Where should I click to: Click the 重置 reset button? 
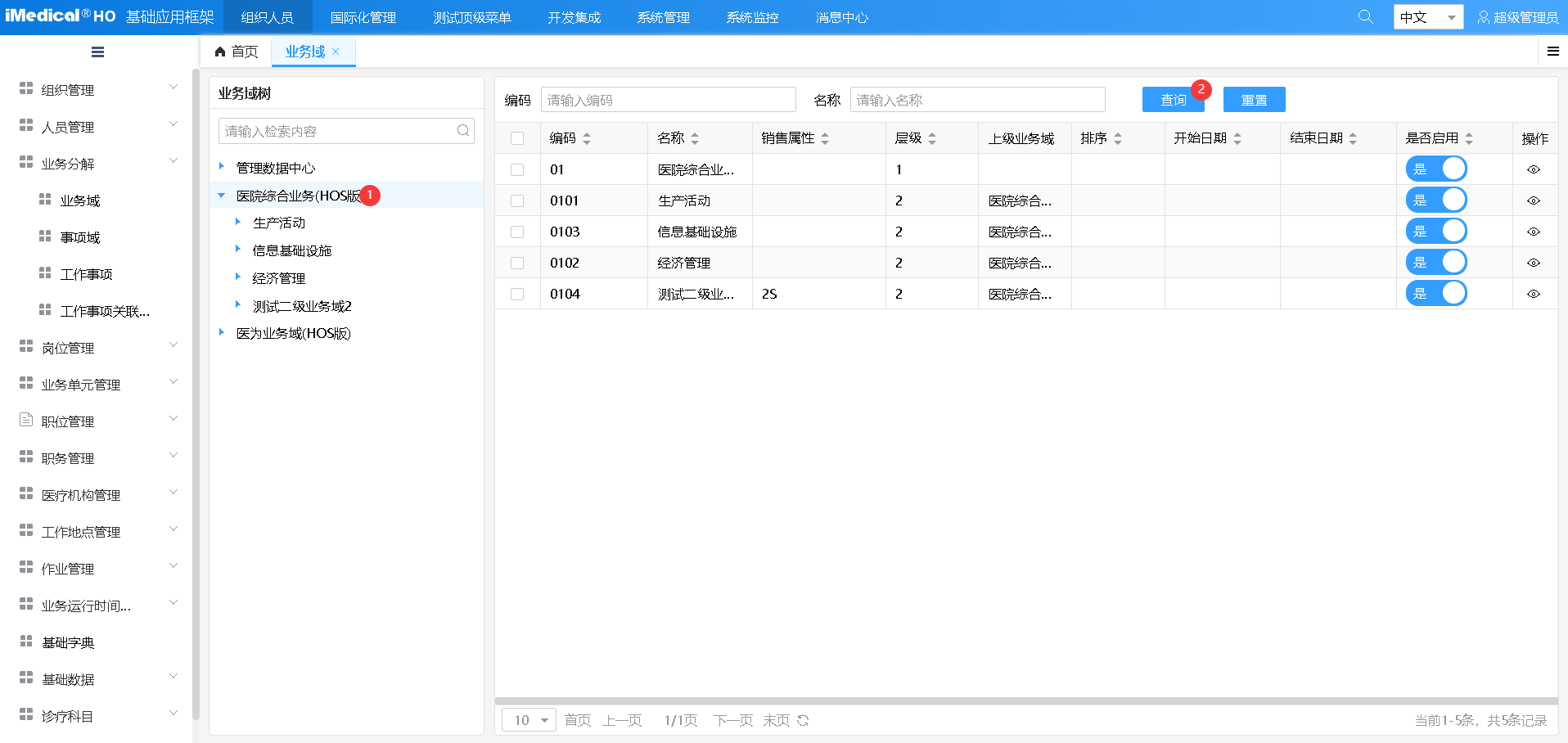[1254, 99]
